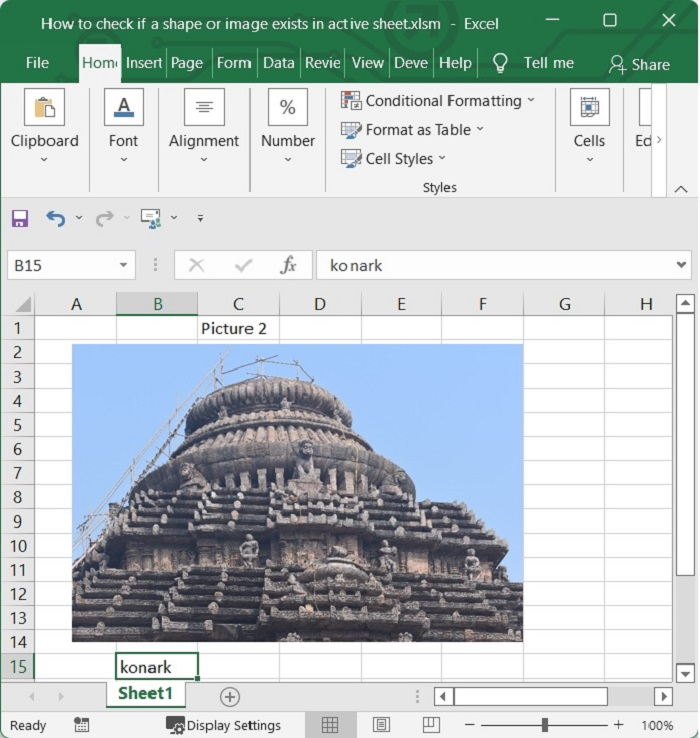The image size is (700, 738).
Task: Click vertical scrollbar down arrow
Action: tap(685, 674)
